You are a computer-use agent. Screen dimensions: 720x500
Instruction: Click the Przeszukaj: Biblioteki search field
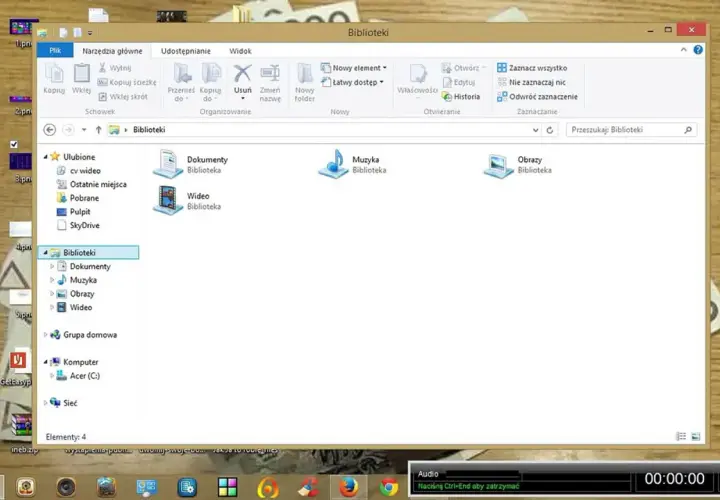point(631,130)
